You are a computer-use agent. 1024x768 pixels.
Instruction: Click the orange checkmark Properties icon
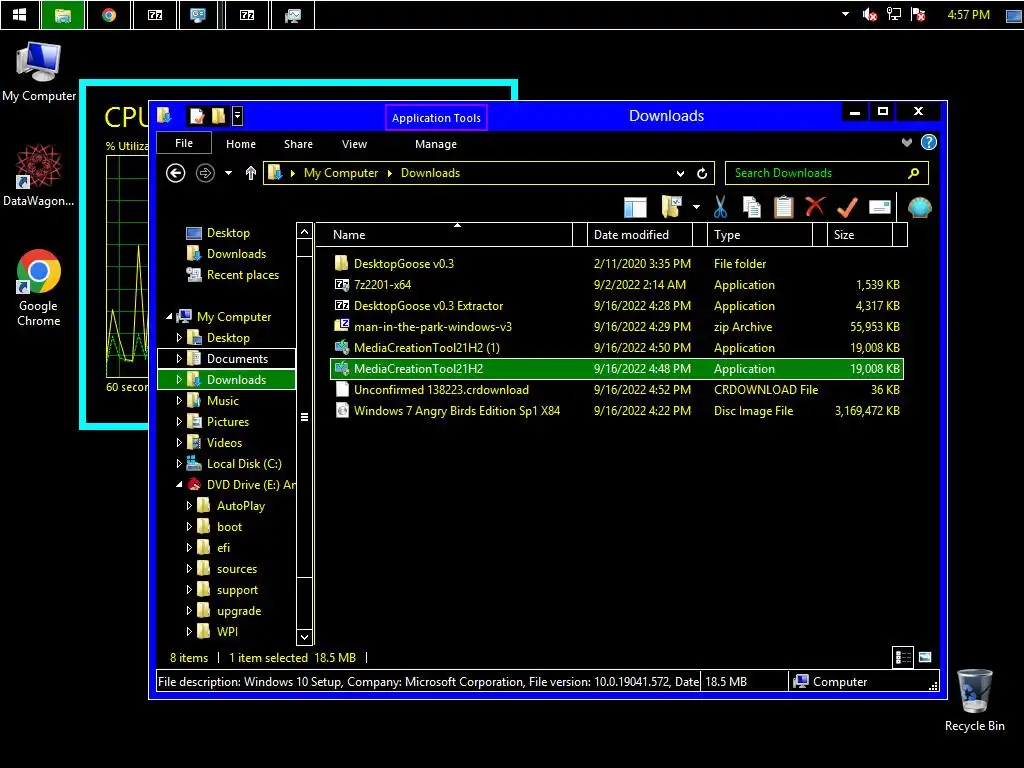pos(846,207)
